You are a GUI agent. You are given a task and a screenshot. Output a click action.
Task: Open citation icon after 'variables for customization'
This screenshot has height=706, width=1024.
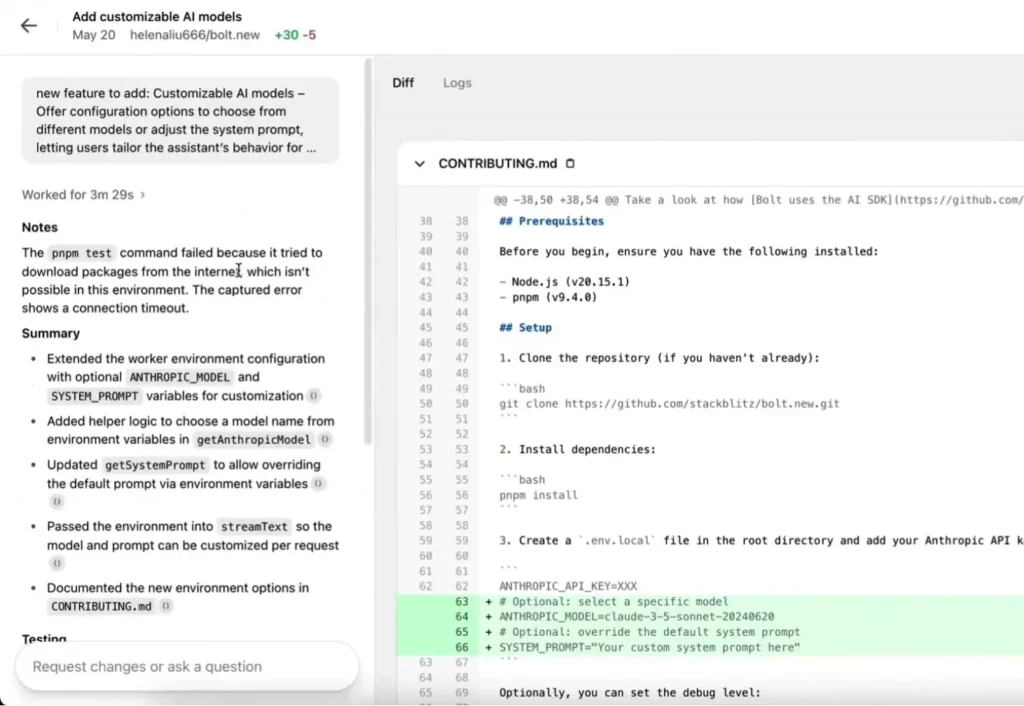click(314, 396)
